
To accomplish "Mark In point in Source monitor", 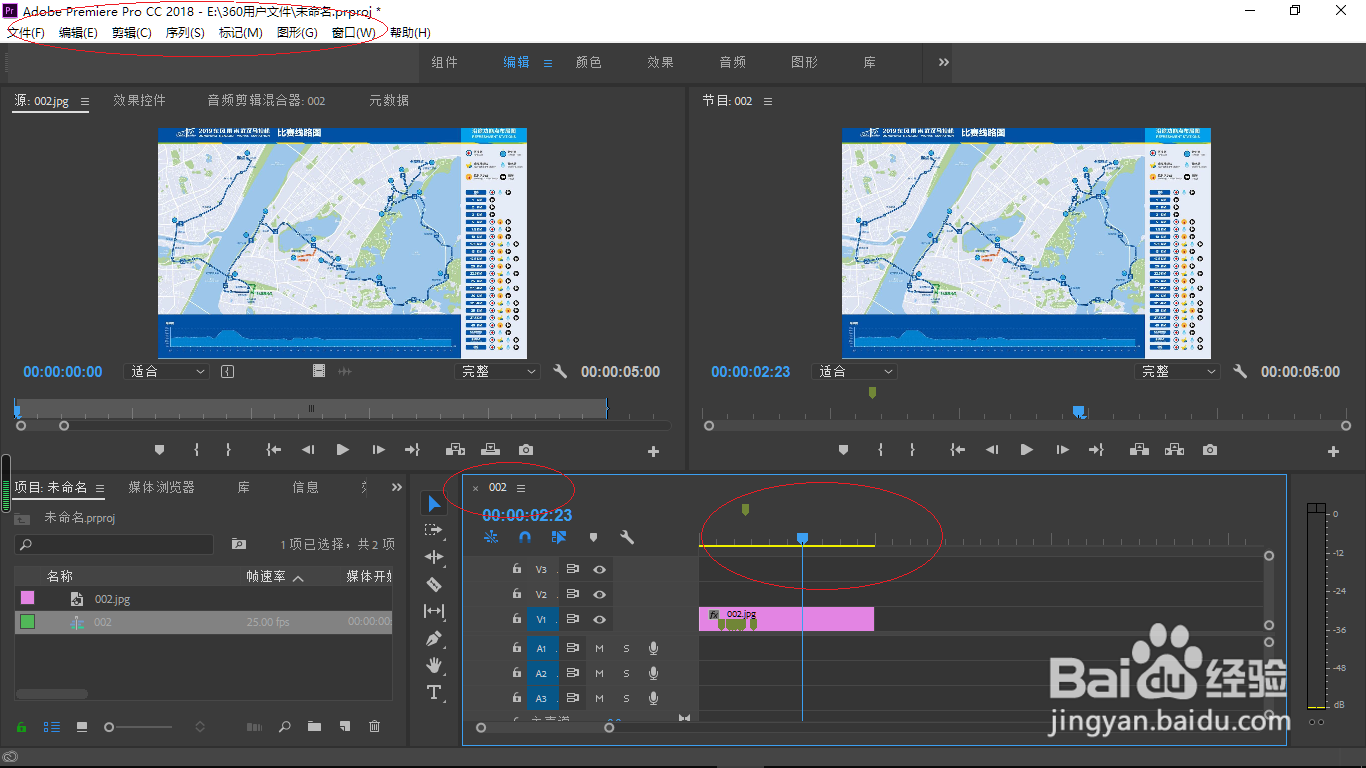I will 196,450.
